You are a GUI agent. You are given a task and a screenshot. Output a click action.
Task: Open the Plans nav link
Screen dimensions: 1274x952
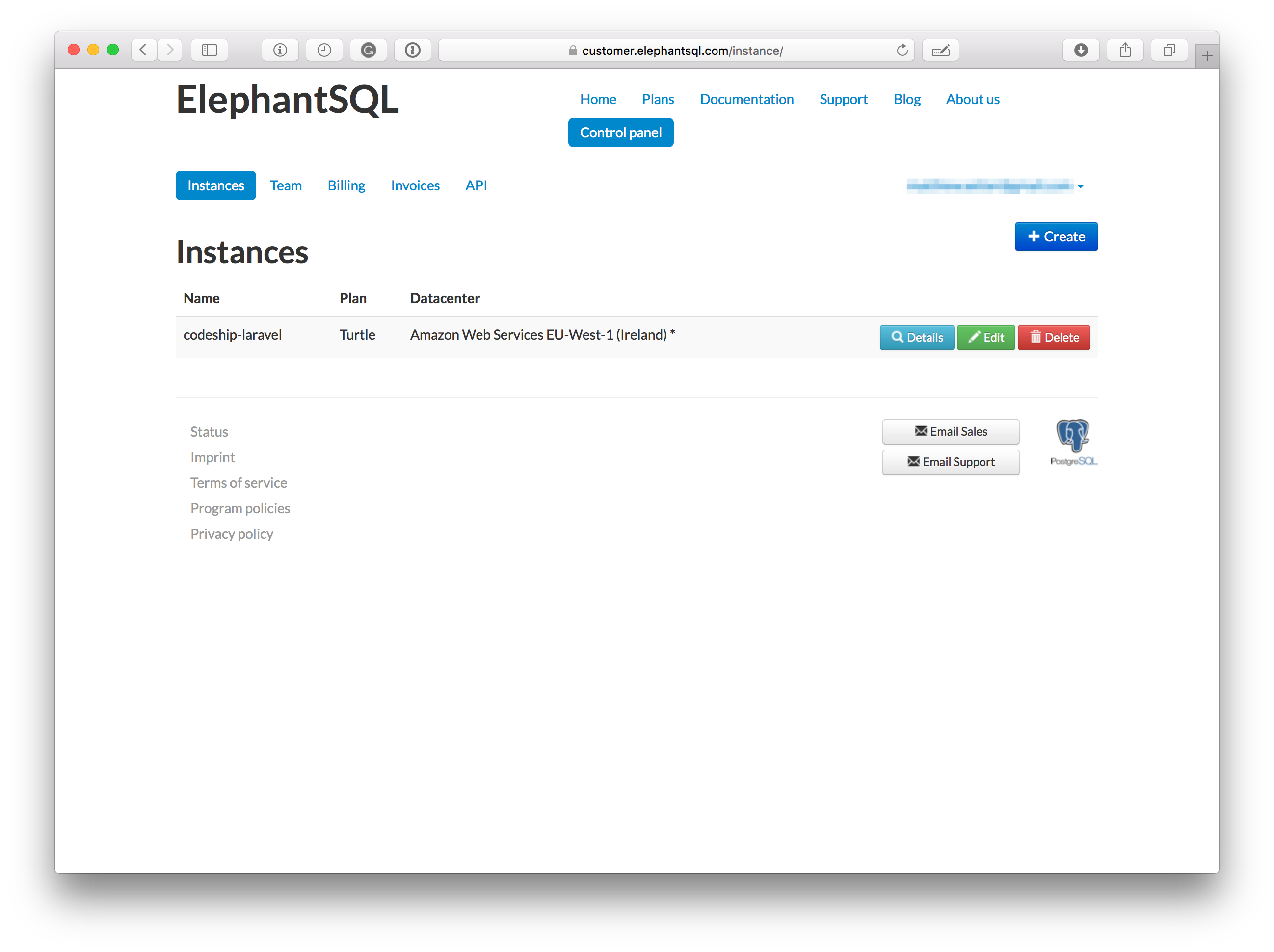658,99
